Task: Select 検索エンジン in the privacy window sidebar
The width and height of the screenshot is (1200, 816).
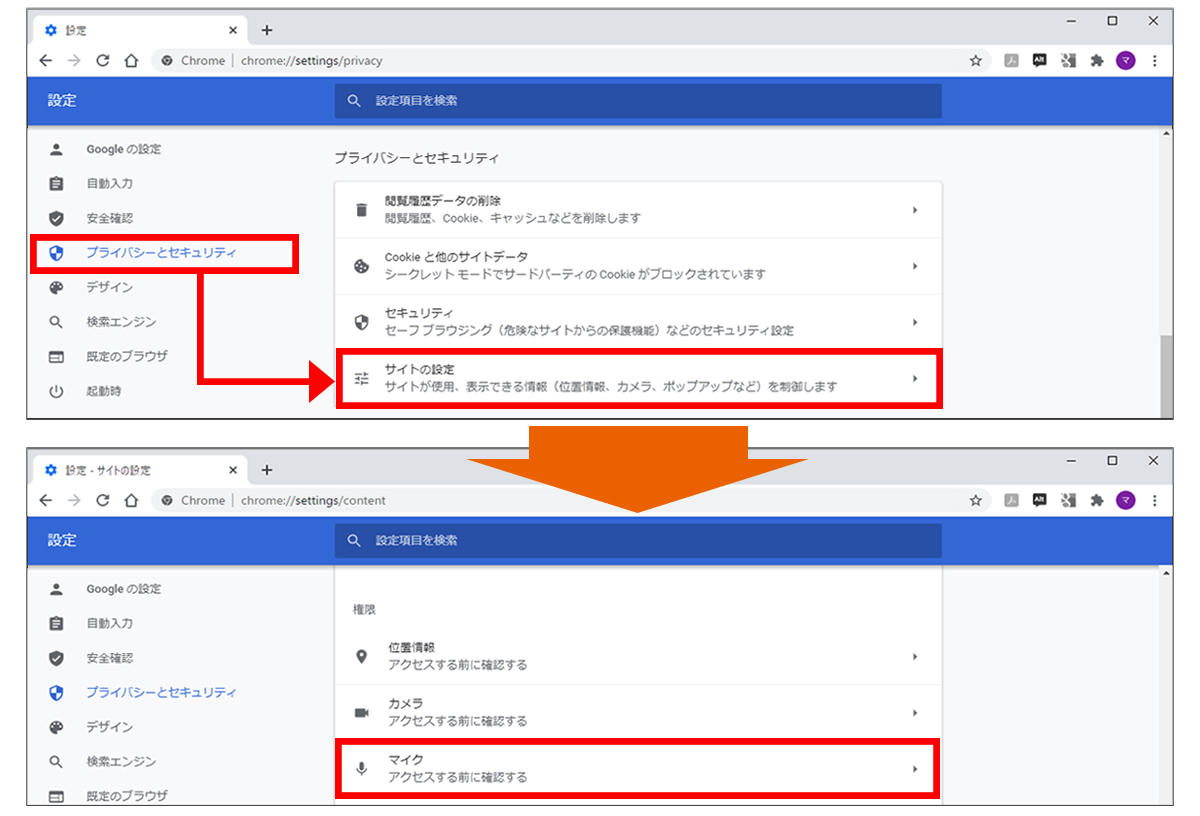Action: click(120, 322)
